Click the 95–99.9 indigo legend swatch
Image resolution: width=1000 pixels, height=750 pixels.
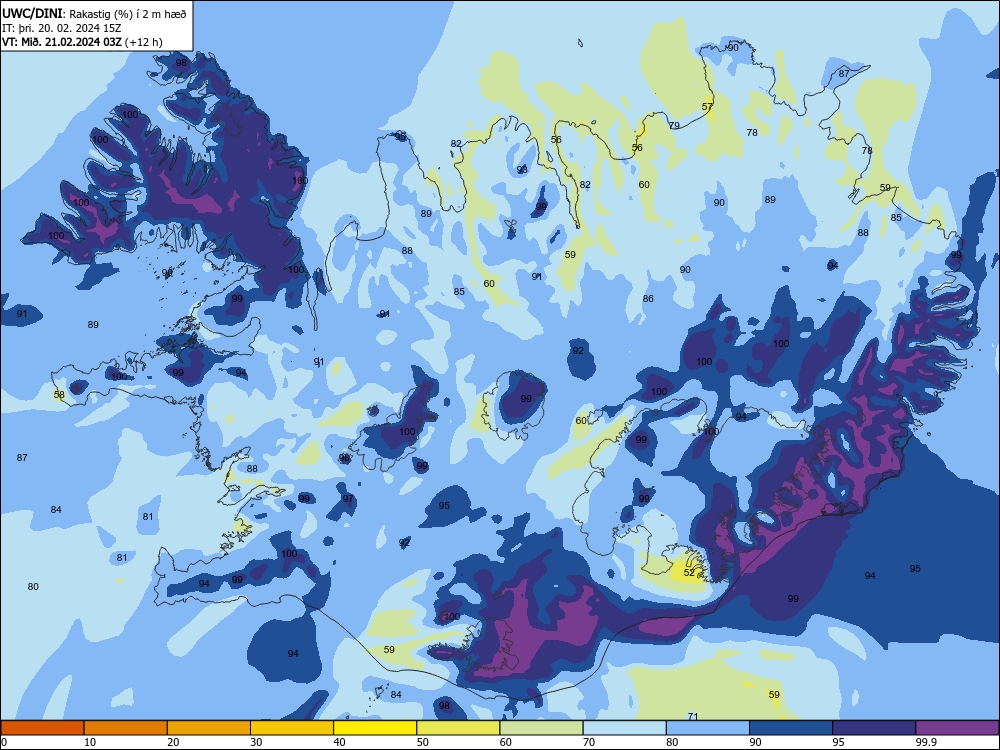874,728
